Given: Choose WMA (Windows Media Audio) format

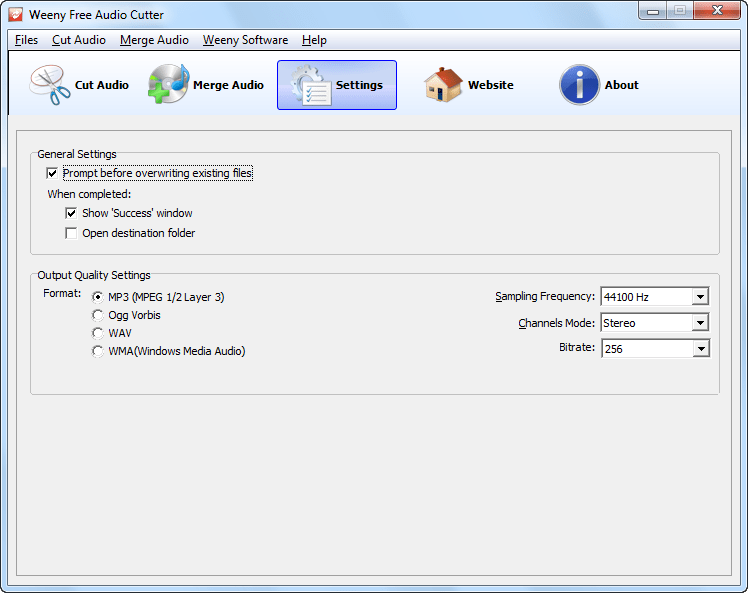Looking at the screenshot, I should click(97, 351).
